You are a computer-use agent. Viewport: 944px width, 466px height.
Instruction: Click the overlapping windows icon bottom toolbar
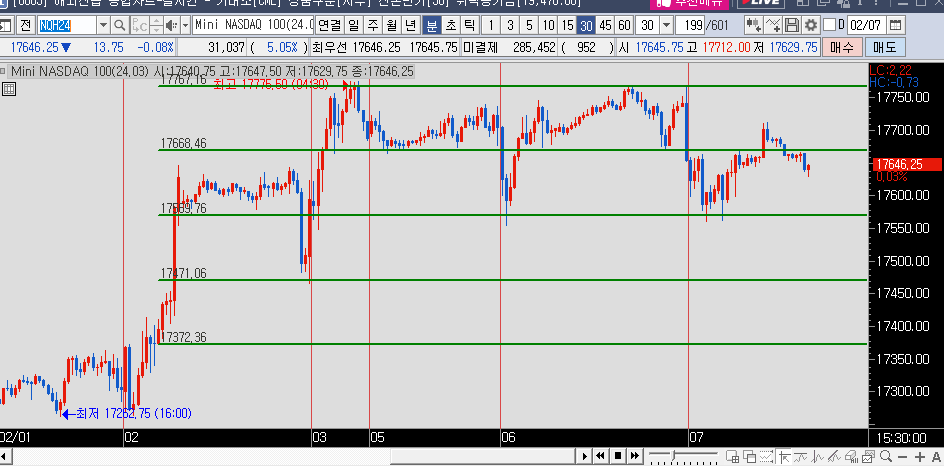click(x=750, y=456)
